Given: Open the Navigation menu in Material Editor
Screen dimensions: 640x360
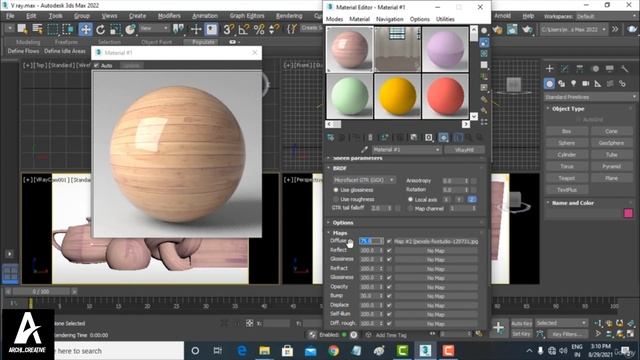Looking at the screenshot, I should point(389,19).
